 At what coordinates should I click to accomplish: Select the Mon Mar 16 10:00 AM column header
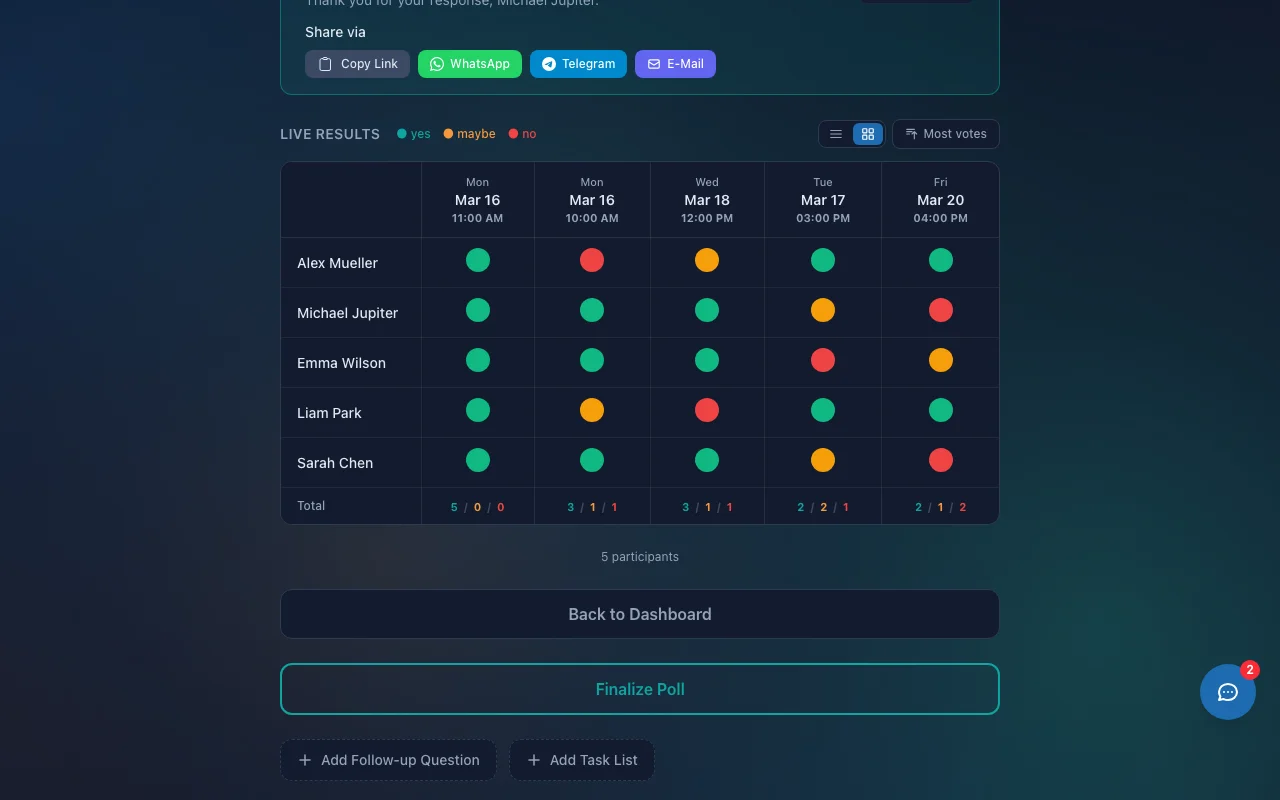(x=592, y=200)
